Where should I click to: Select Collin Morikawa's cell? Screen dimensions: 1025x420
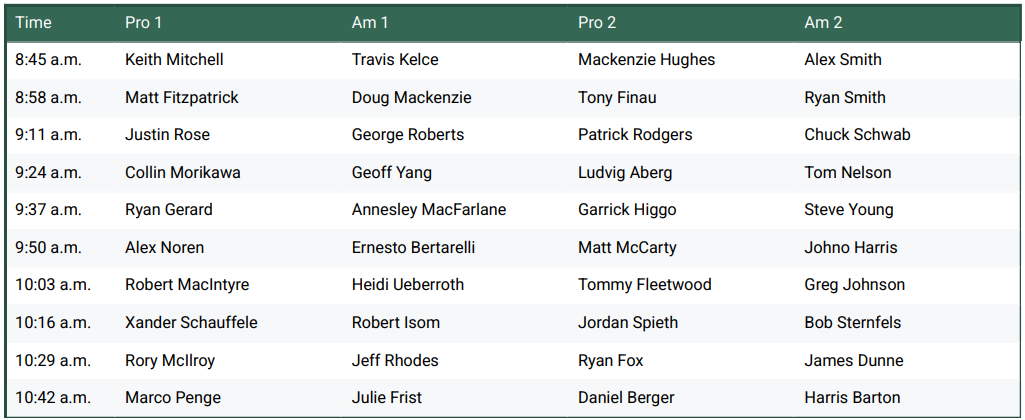182,173
